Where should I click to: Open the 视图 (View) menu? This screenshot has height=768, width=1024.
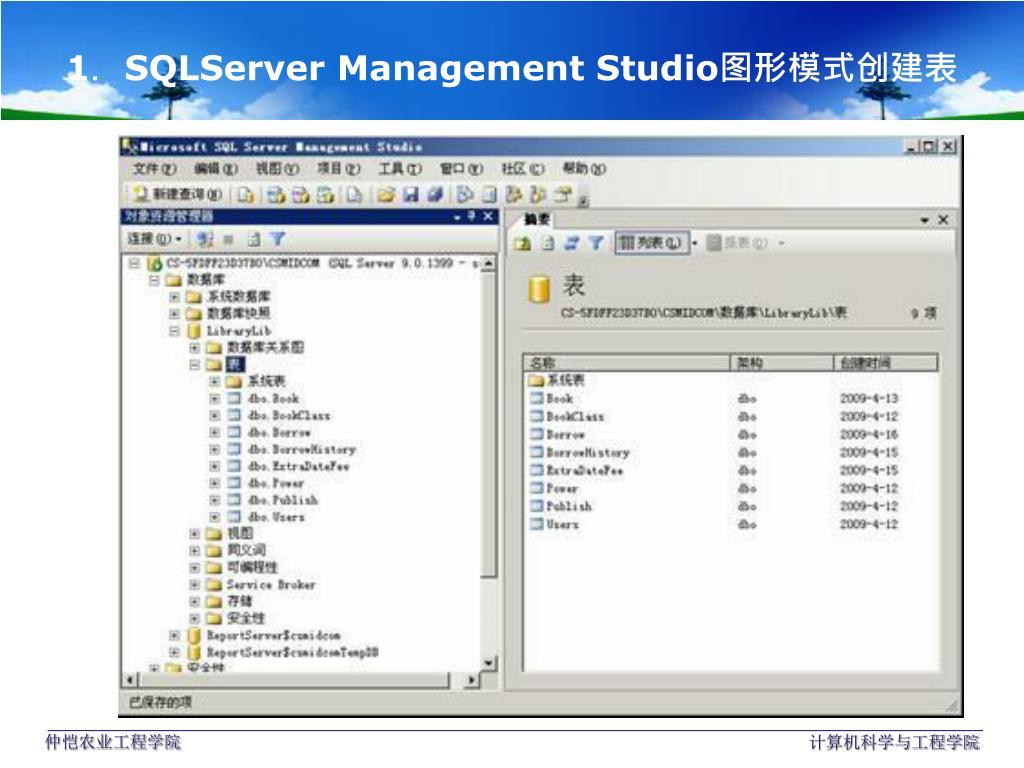(x=277, y=168)
